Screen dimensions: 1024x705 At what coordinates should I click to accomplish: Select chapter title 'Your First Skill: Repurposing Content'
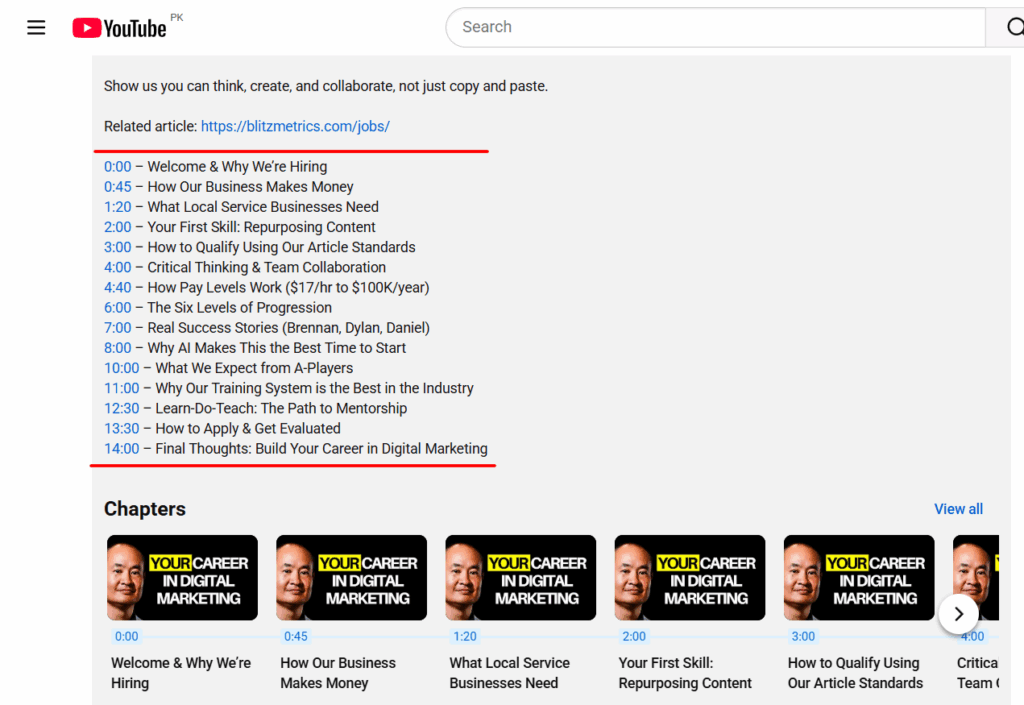pyautogui.click(x=685, y=673)
